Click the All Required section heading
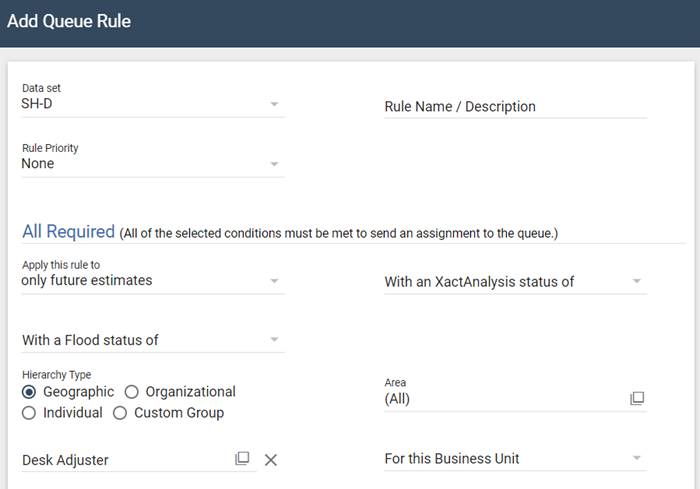 click(x=68, y=231)
